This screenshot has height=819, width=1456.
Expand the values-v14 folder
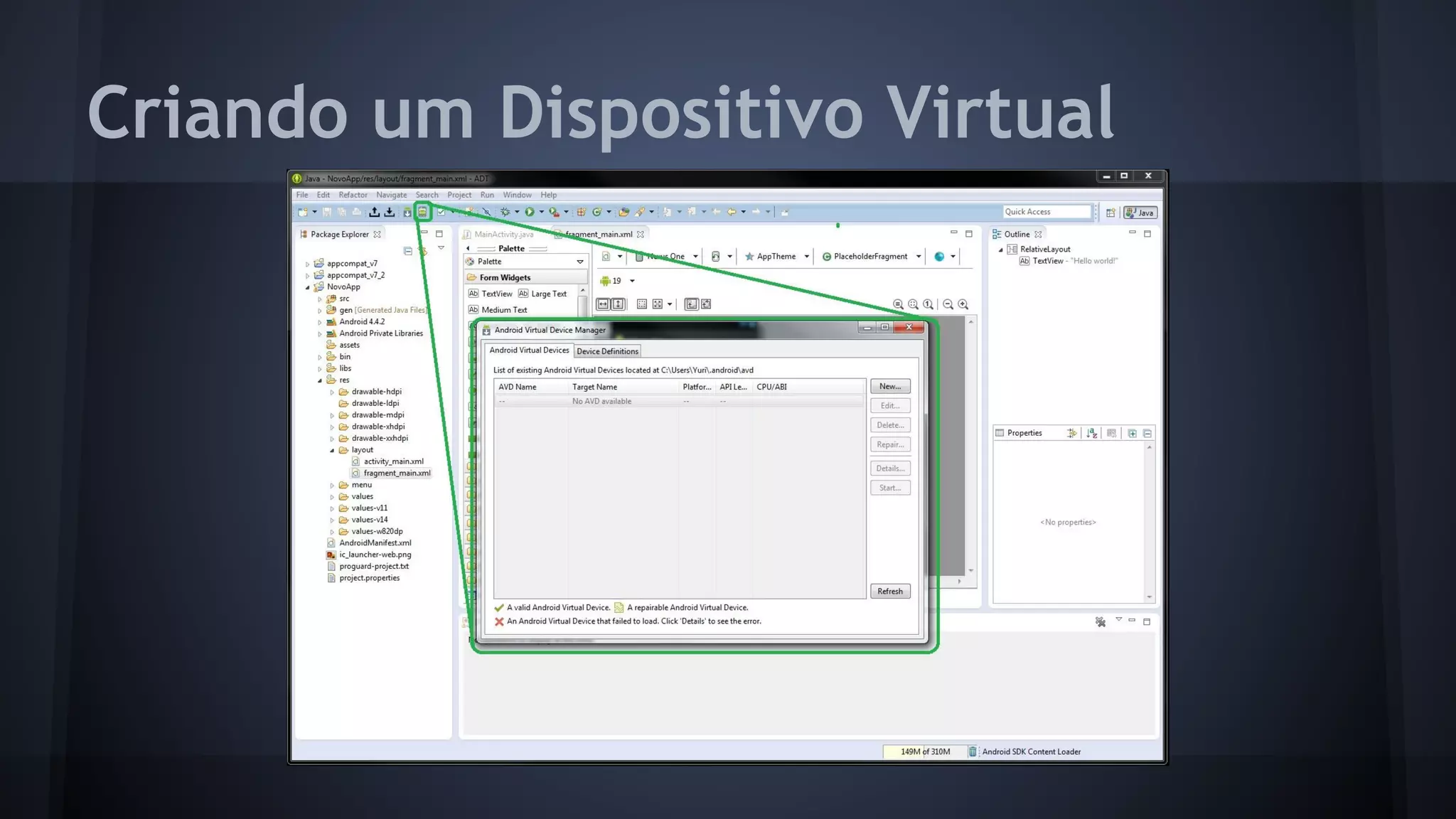point(332,520)
